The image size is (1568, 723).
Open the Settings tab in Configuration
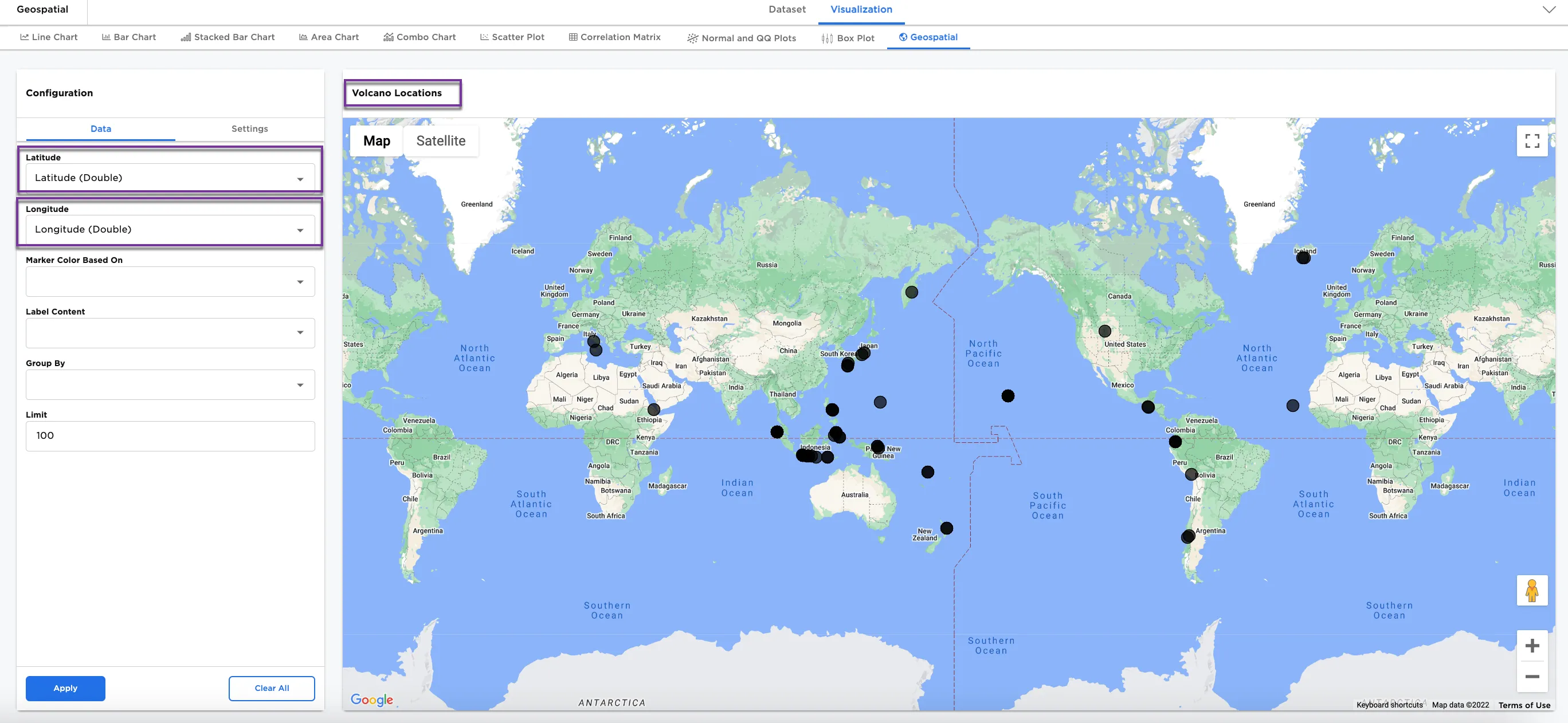[249, 128]
